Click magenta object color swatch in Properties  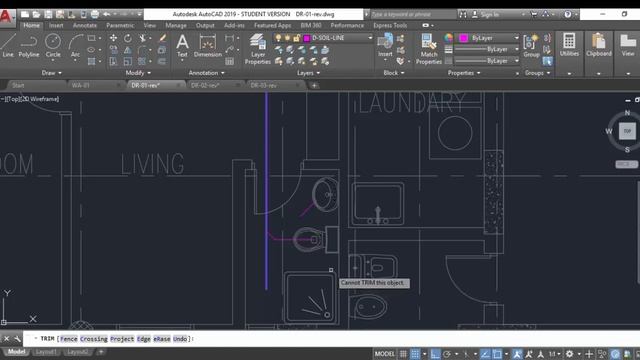pyautogui.click(x=463, y=38)
